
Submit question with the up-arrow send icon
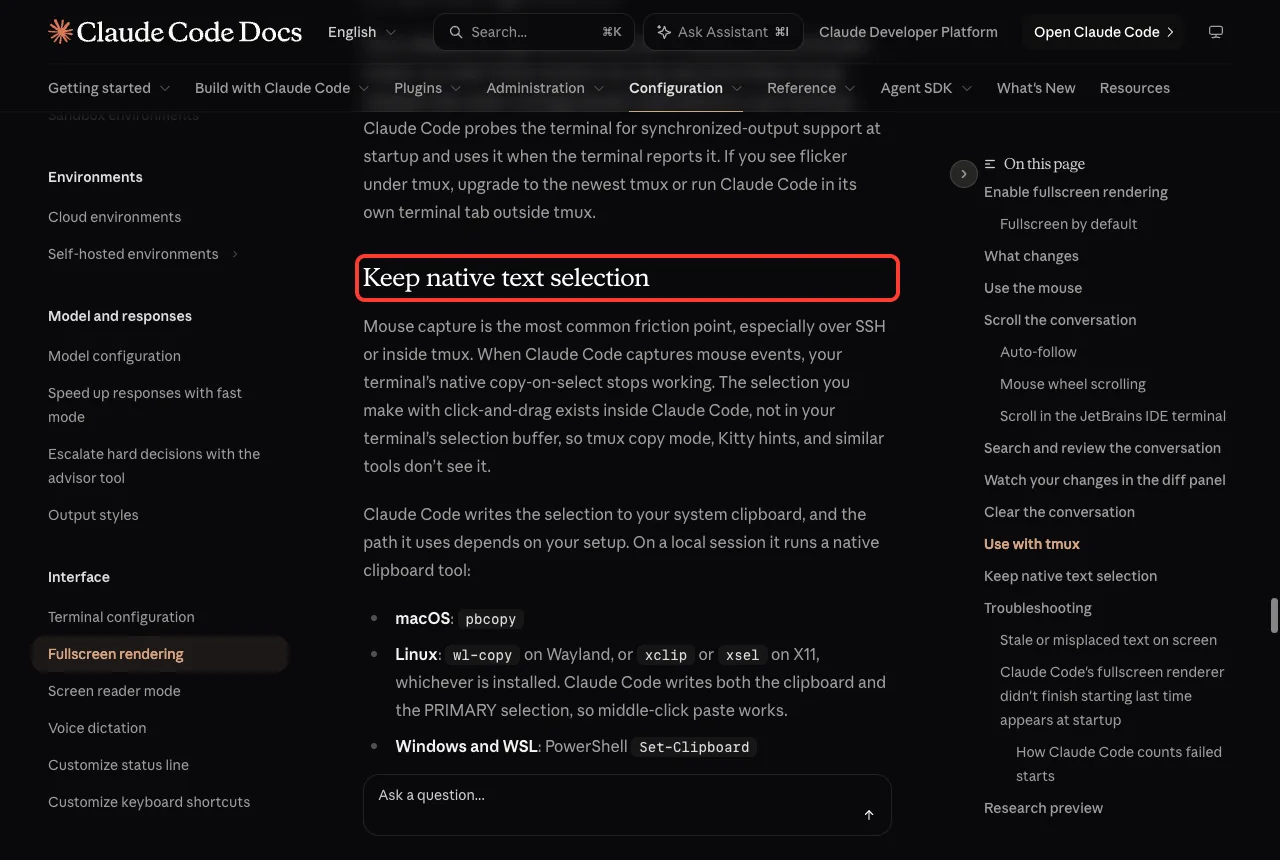pos(869,815)
